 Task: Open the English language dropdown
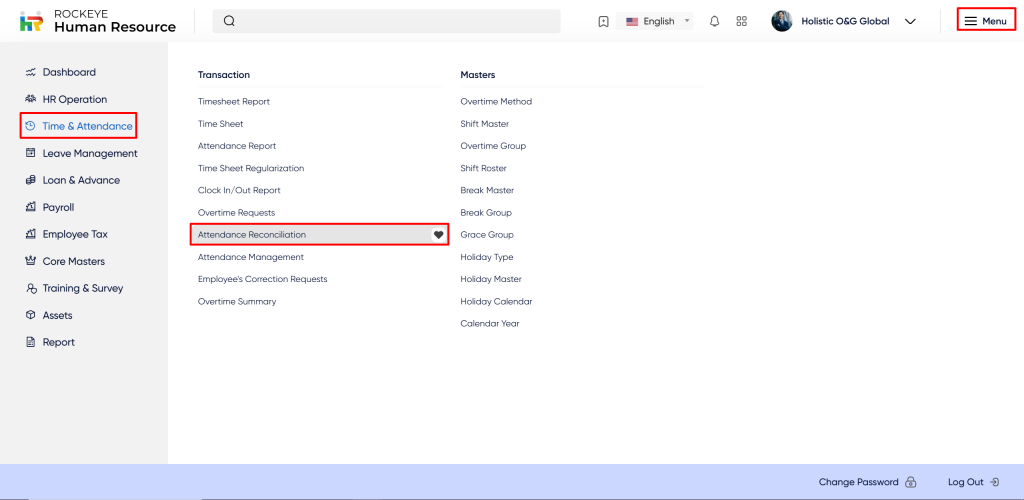(x=657, y=21)
